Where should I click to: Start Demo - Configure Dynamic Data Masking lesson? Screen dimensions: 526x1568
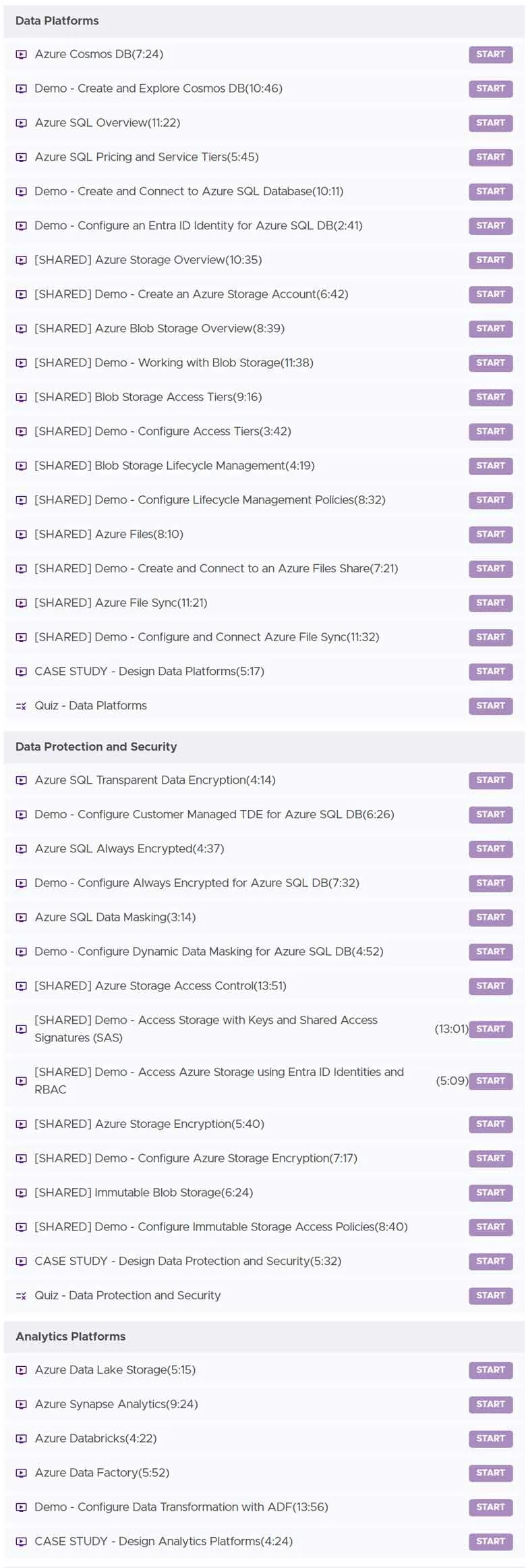point(490,952)
